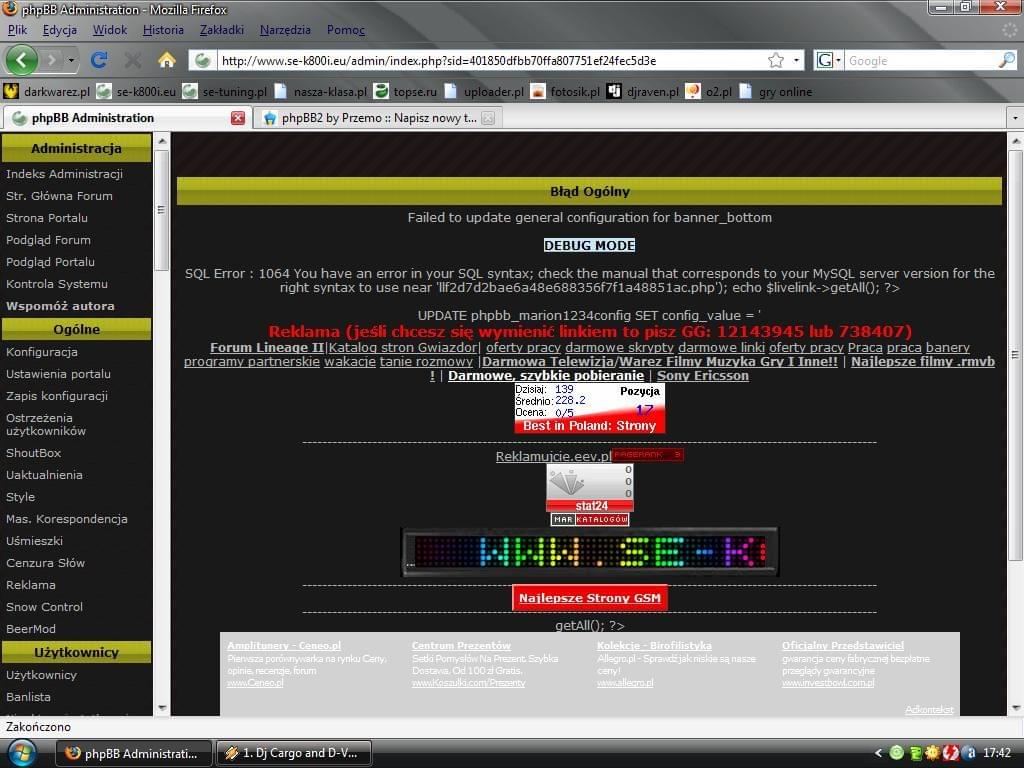Viewport: 1024px width, 768px height.
Task: Open the se-tuning.pl bookmark
Action: pos(225,91)
